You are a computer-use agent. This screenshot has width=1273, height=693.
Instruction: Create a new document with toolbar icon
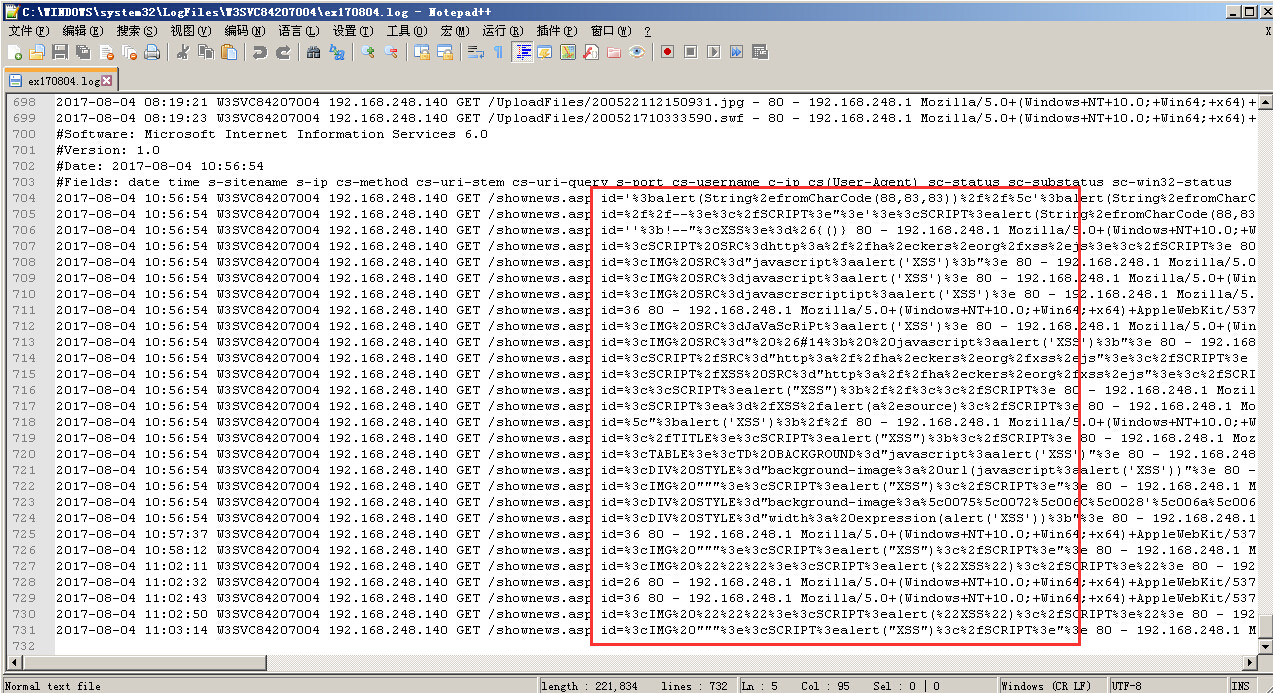tap(15, 52)
